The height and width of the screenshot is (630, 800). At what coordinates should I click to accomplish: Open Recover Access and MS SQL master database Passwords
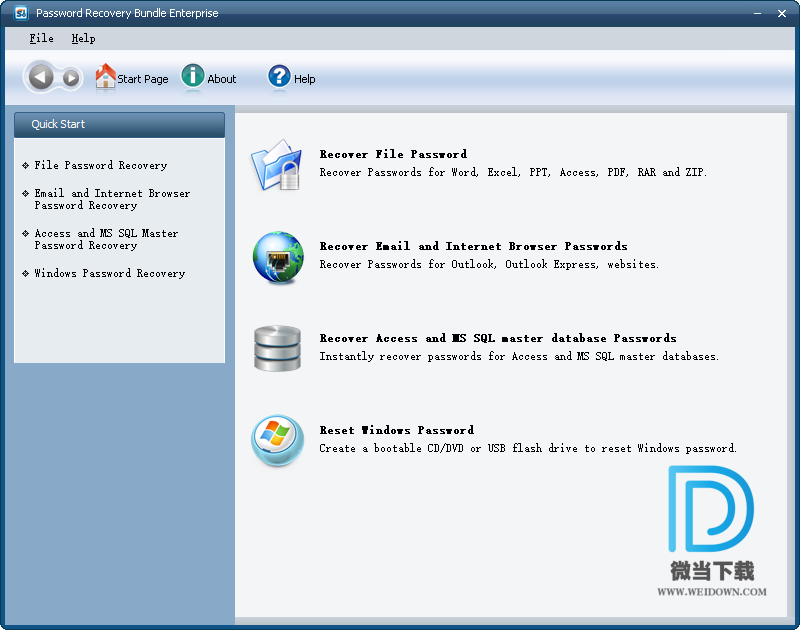[498, 338]
